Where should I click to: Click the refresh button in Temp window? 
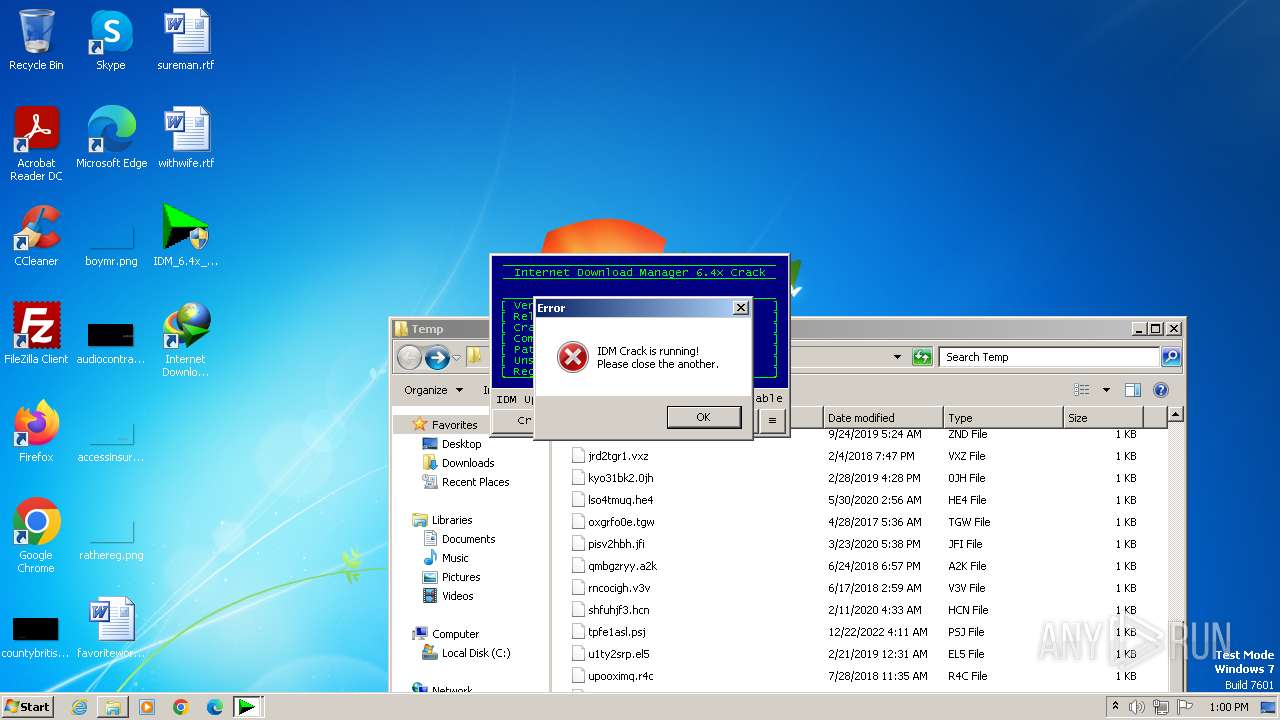coord(922,357)
